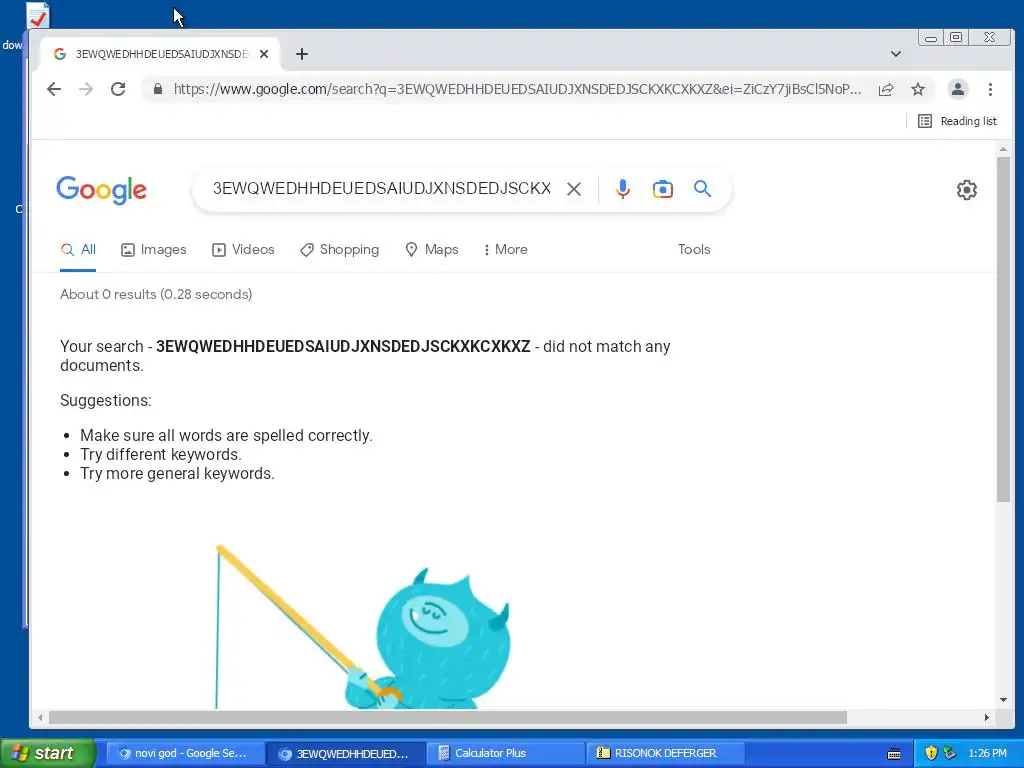Switch to Calculator Plus in taskbar
1024x768 pixels.
coord(506,753)
